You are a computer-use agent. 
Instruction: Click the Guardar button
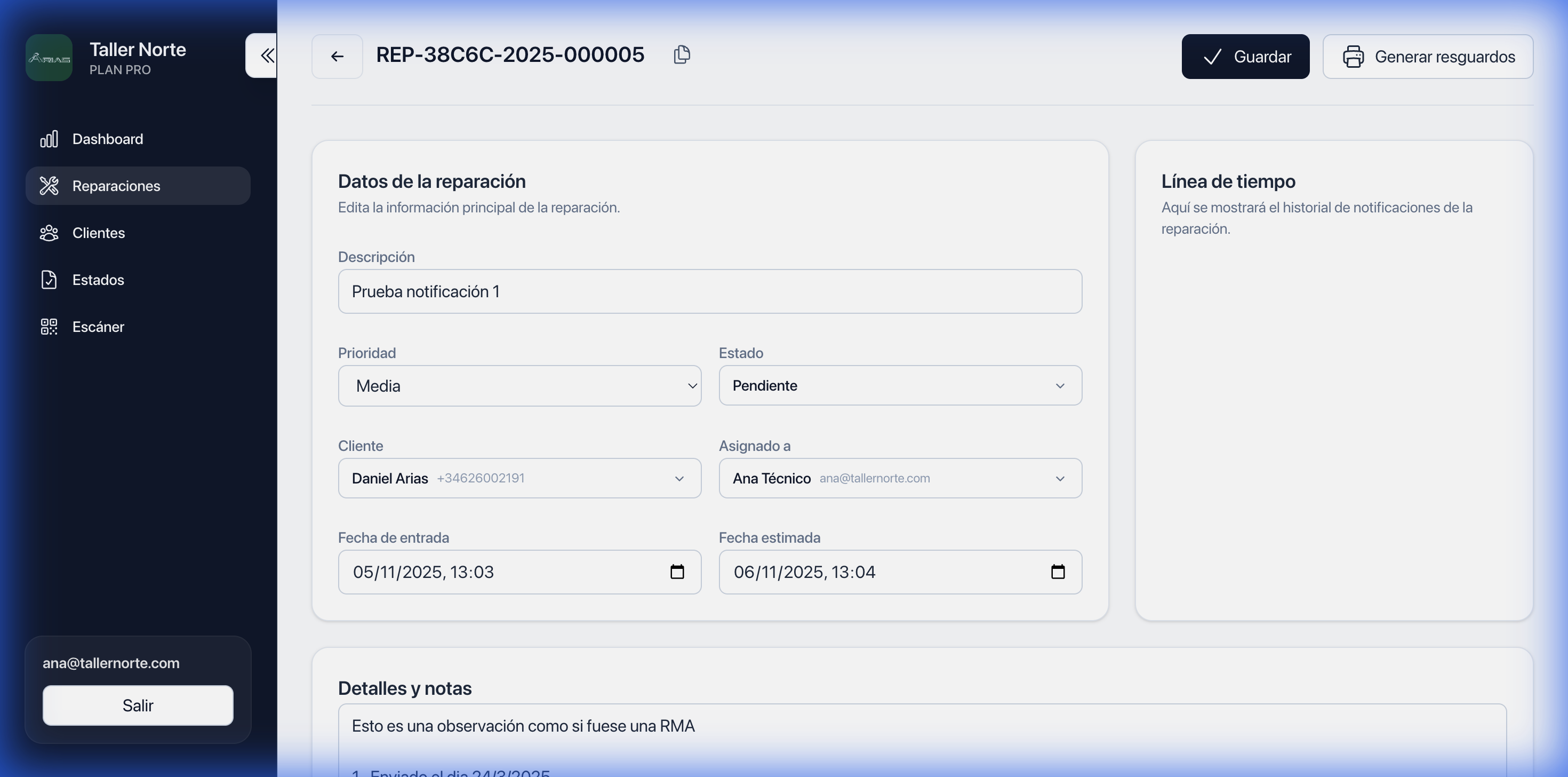(x=1245, y=56)
